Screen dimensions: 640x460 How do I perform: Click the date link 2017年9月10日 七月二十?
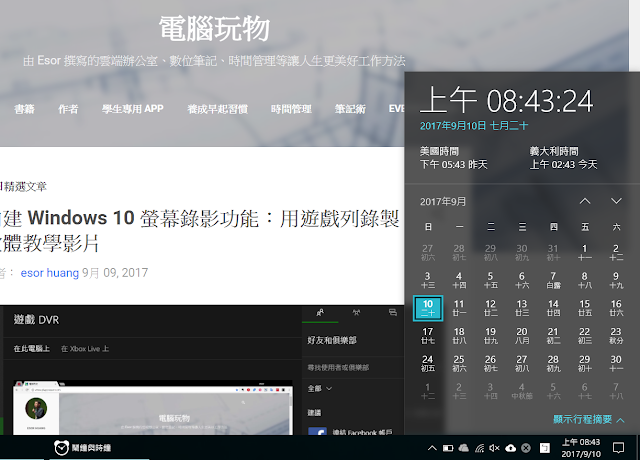474,126
